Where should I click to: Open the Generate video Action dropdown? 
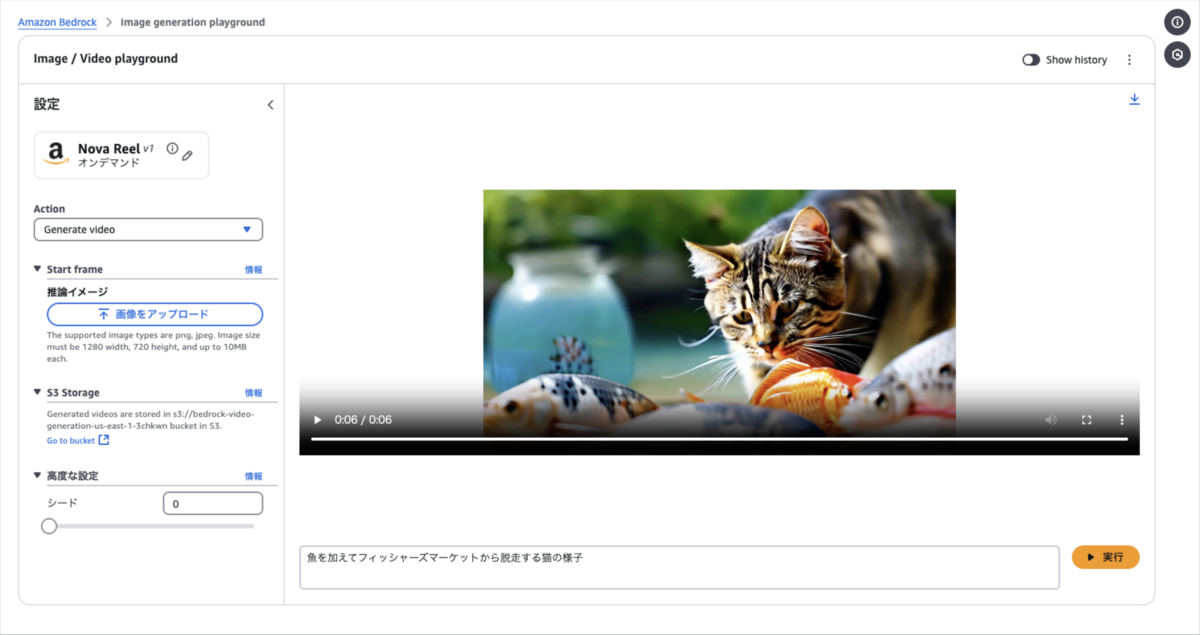(x=148, y=230)
